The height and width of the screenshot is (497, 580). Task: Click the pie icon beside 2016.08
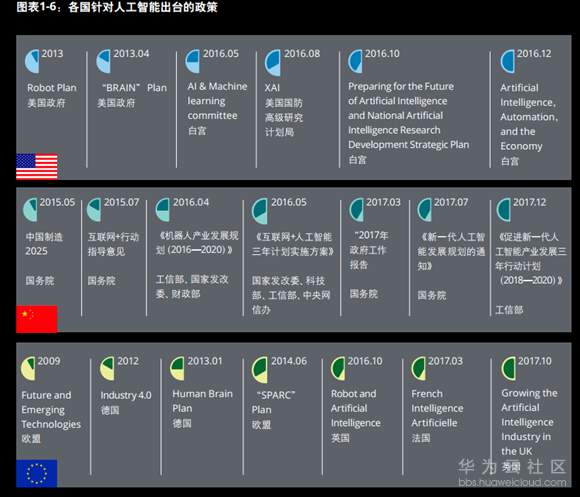(x=273, y=62)
